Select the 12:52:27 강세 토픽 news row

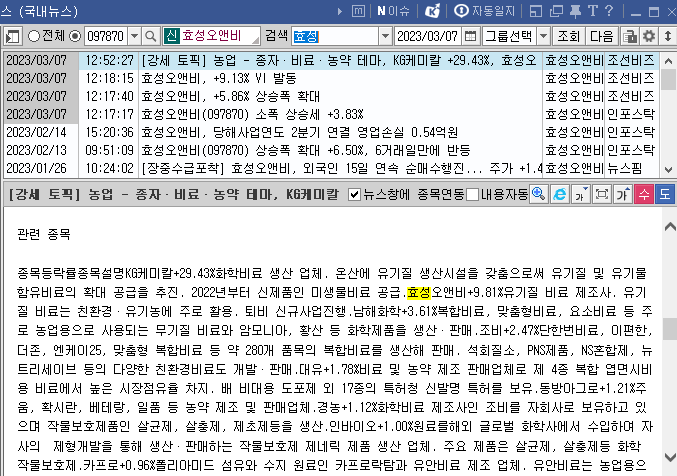pos(331,60)
